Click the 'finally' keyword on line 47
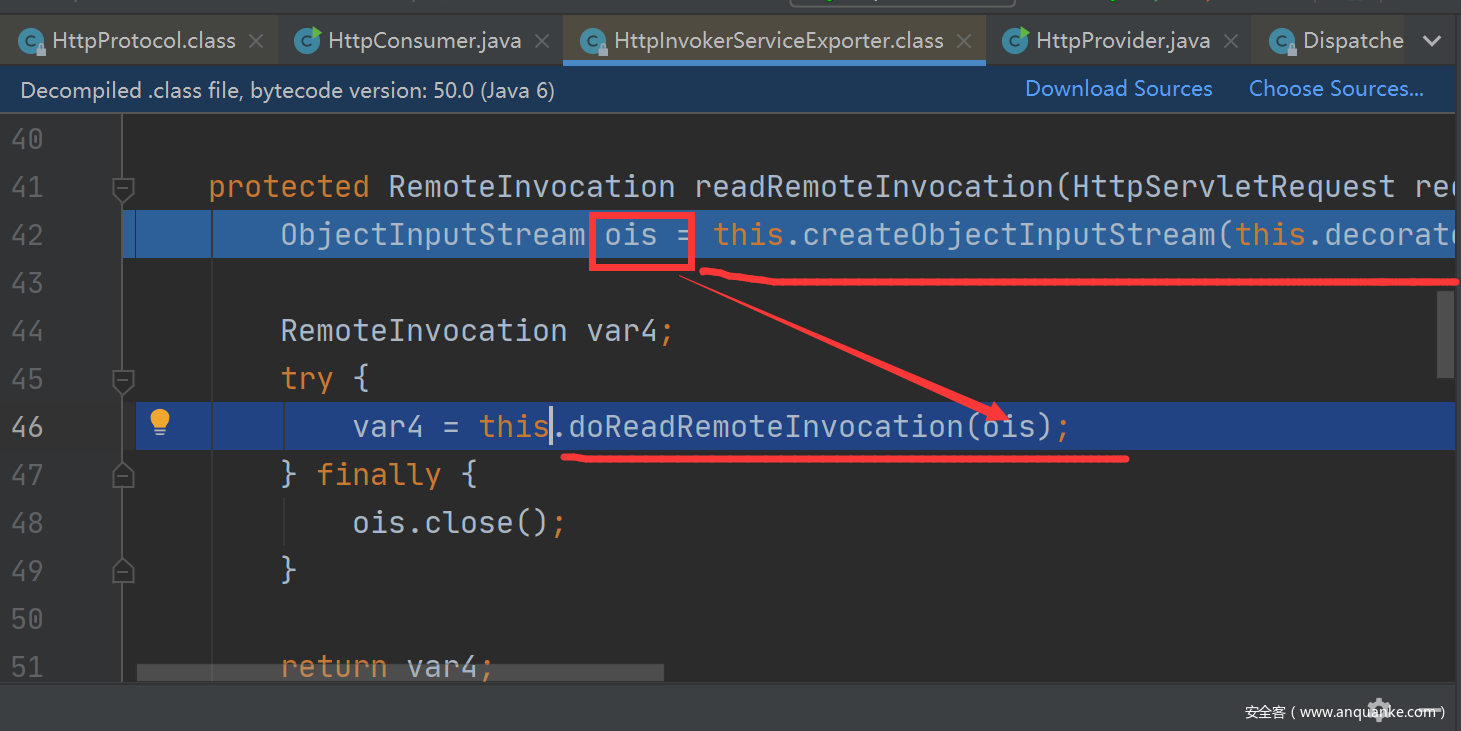 click(379, 475)
